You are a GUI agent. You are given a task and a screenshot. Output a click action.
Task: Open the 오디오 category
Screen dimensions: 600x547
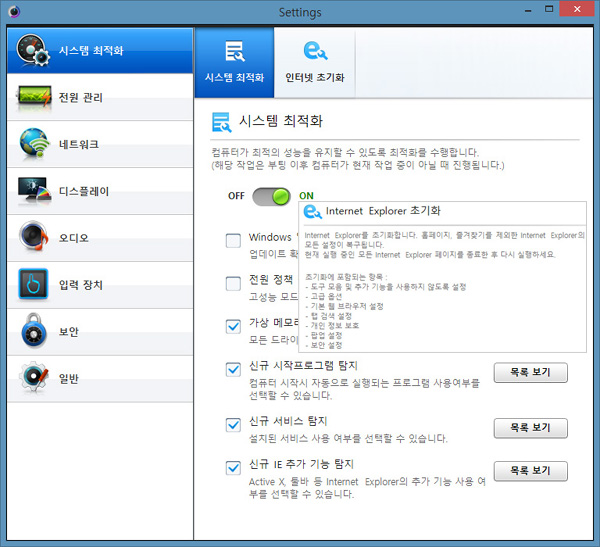[100, 238]
